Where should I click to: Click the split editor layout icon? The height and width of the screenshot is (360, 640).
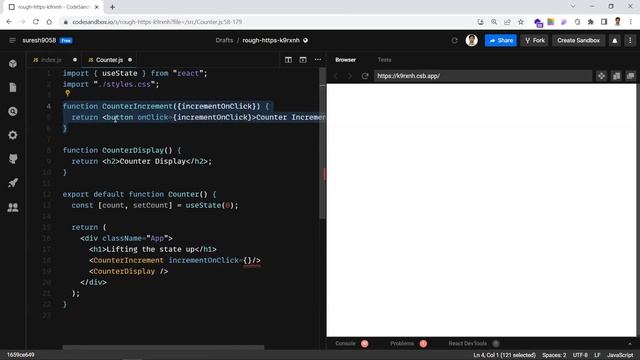click(288, 60)
